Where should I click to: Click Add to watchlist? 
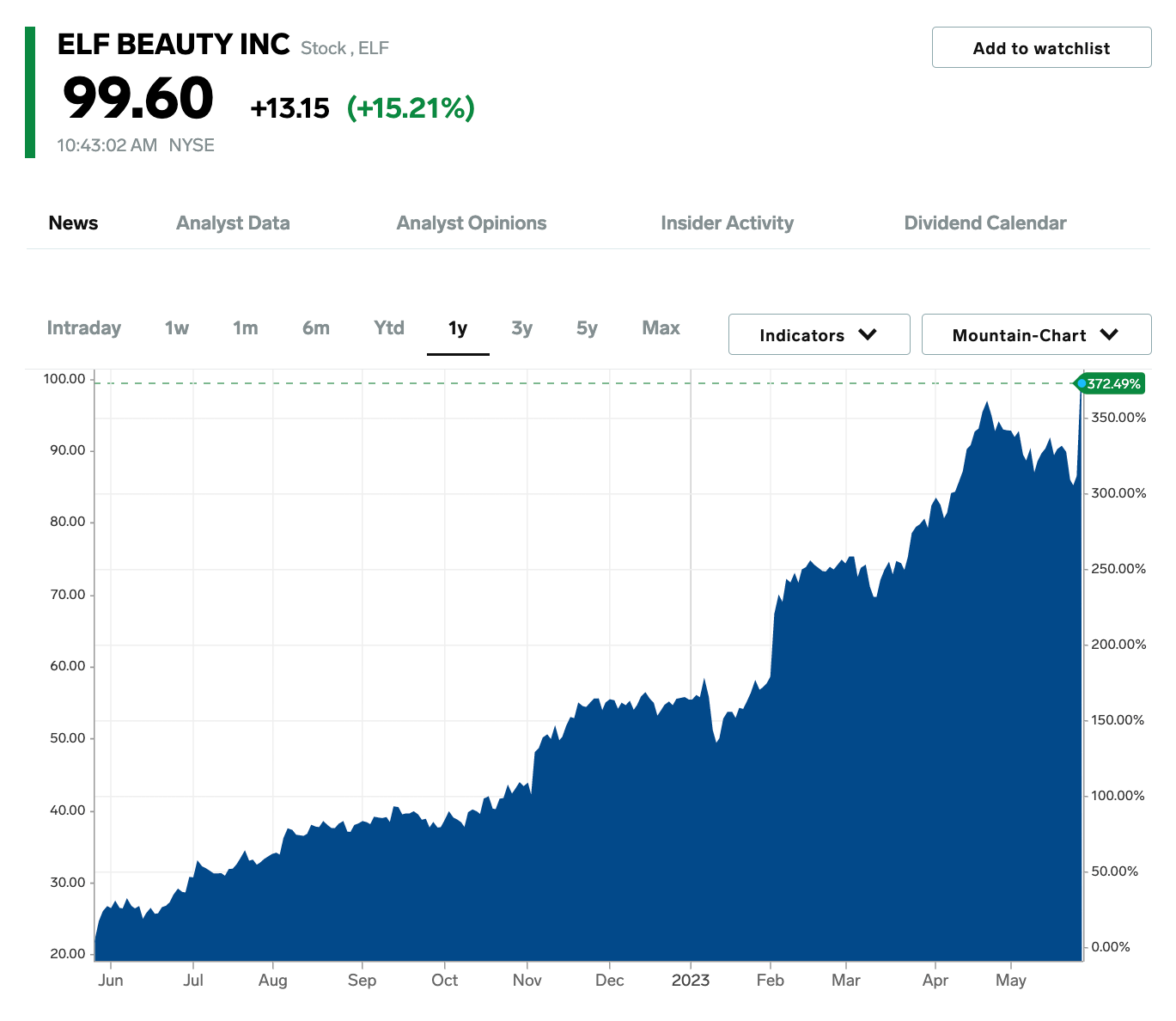pos(1040,47)
